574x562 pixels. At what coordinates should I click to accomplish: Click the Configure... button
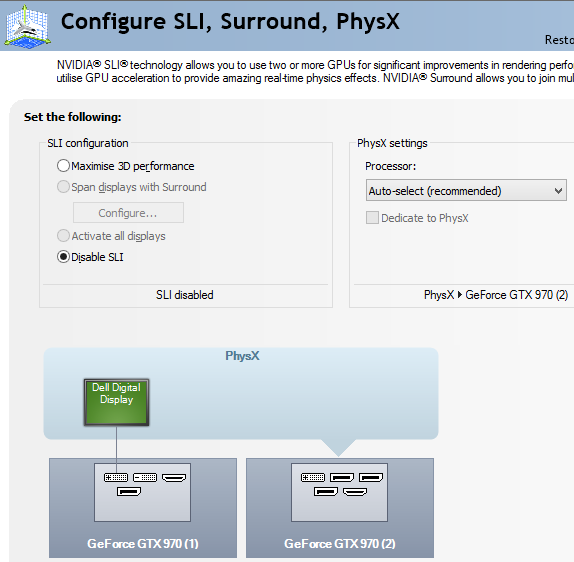point(128,213)
